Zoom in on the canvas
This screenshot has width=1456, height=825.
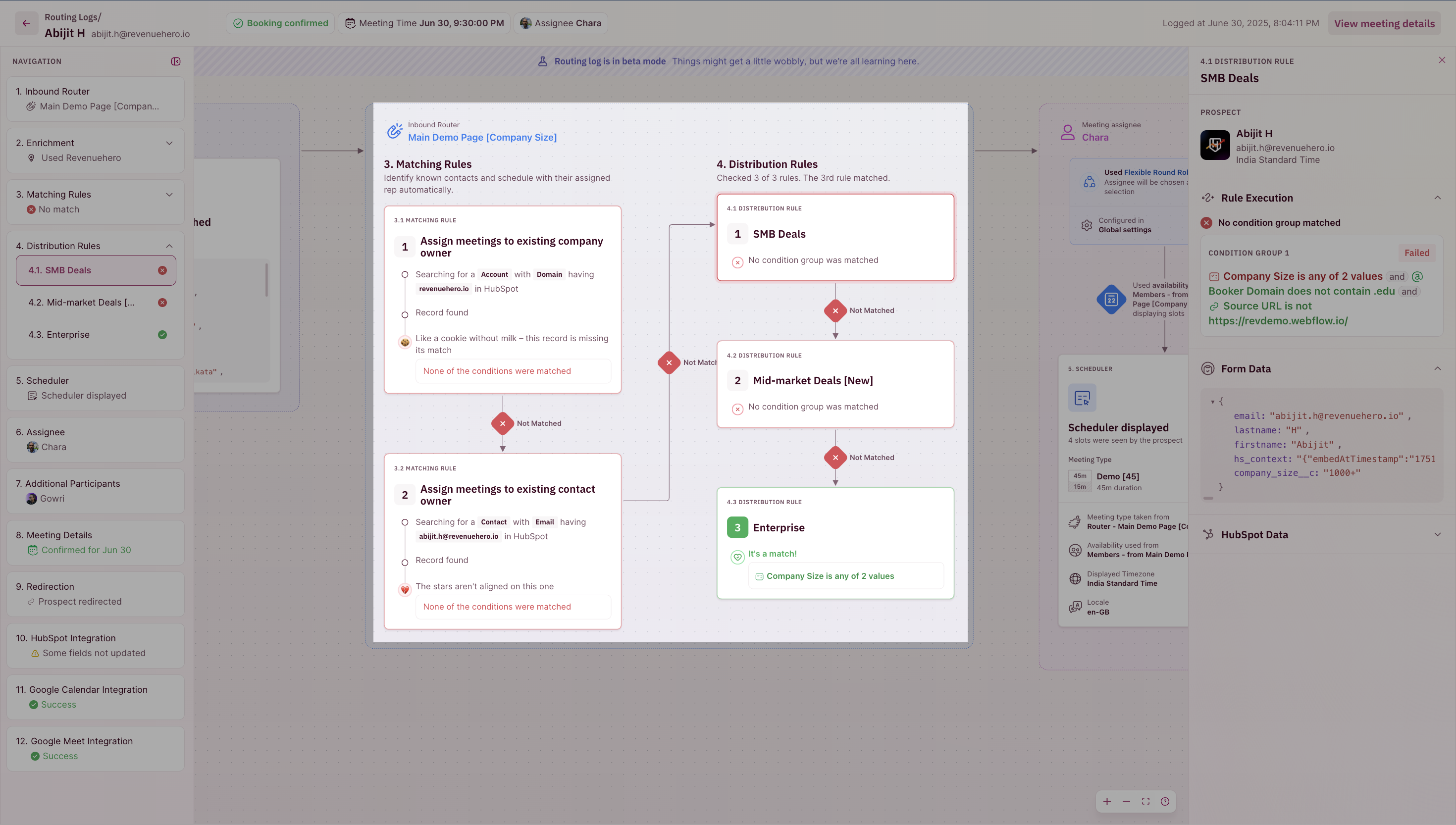[1106, 801]
